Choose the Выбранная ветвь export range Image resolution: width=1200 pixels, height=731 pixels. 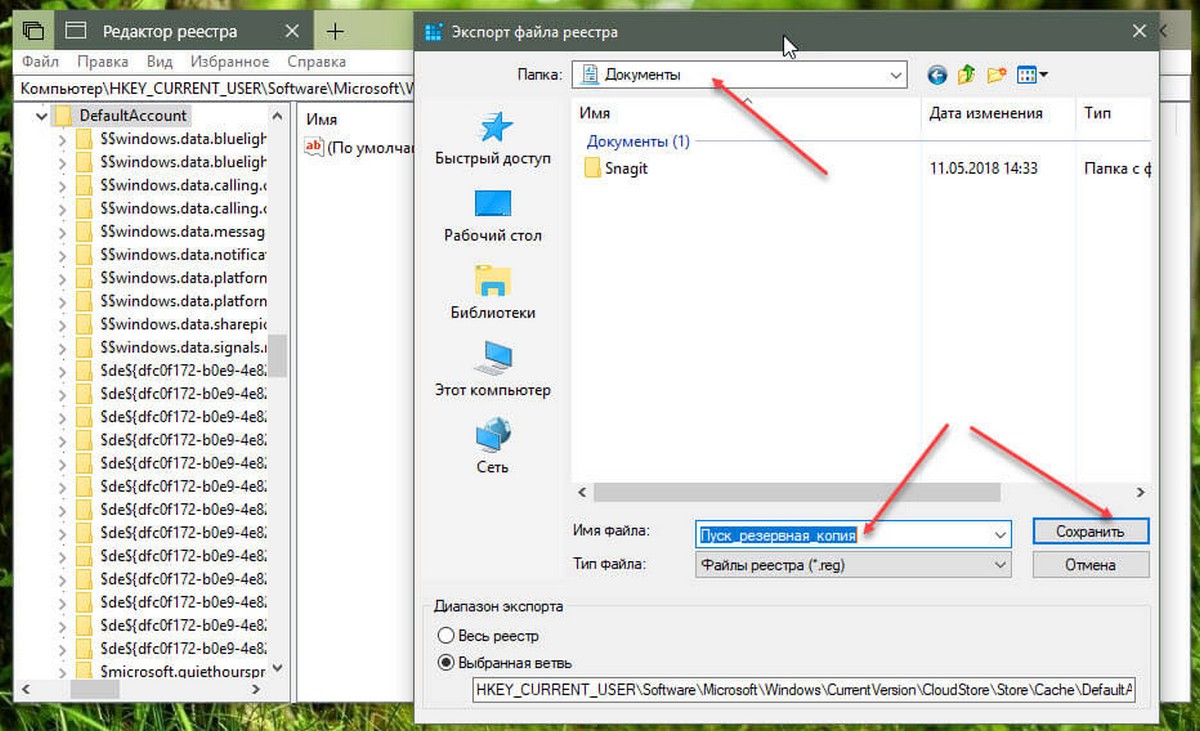pos(445,662)
